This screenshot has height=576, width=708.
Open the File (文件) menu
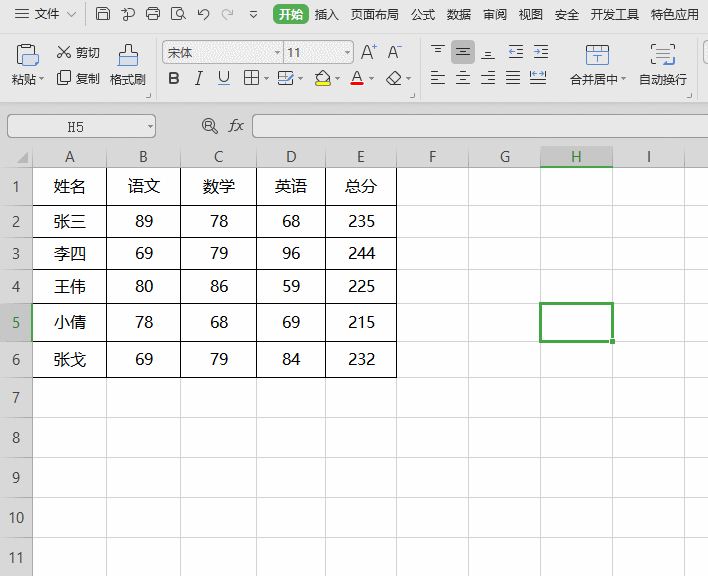click(x=45, y=14)
